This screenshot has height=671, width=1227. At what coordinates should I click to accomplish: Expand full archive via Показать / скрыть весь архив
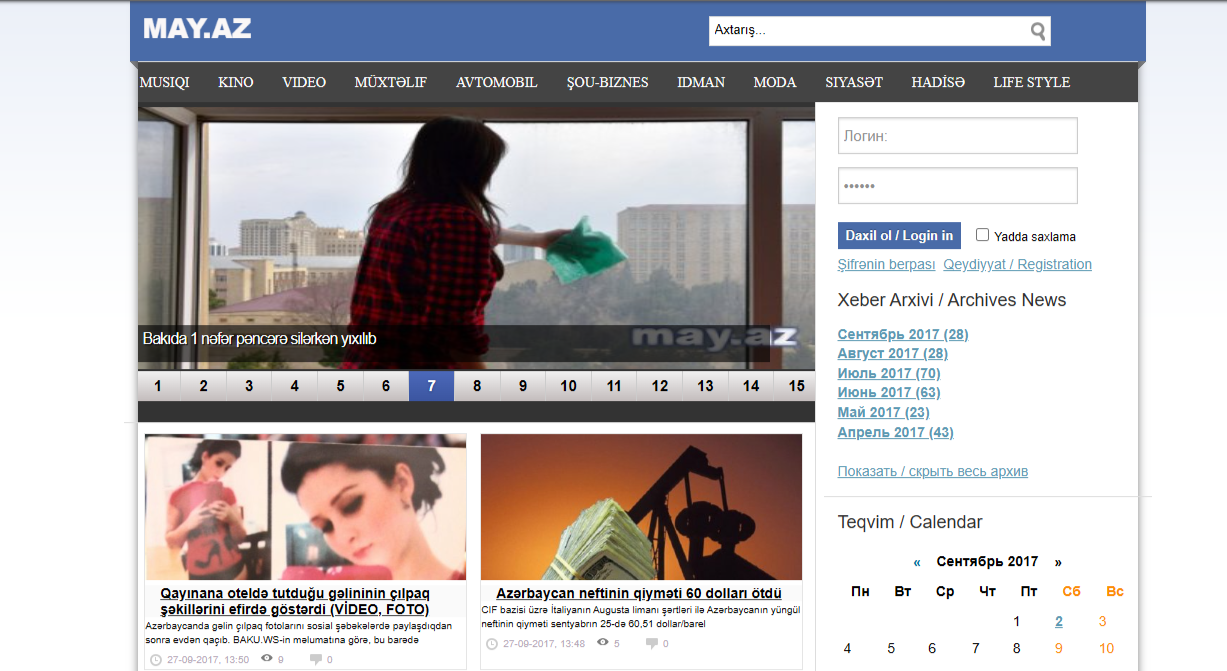pos(932,471)
